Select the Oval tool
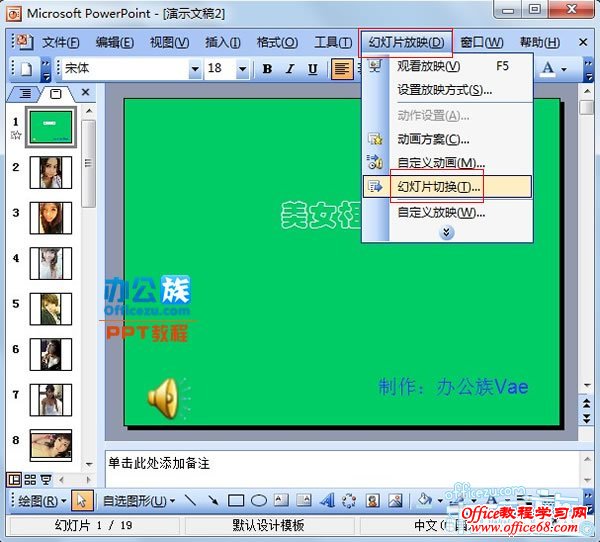 tap(259, 501)
